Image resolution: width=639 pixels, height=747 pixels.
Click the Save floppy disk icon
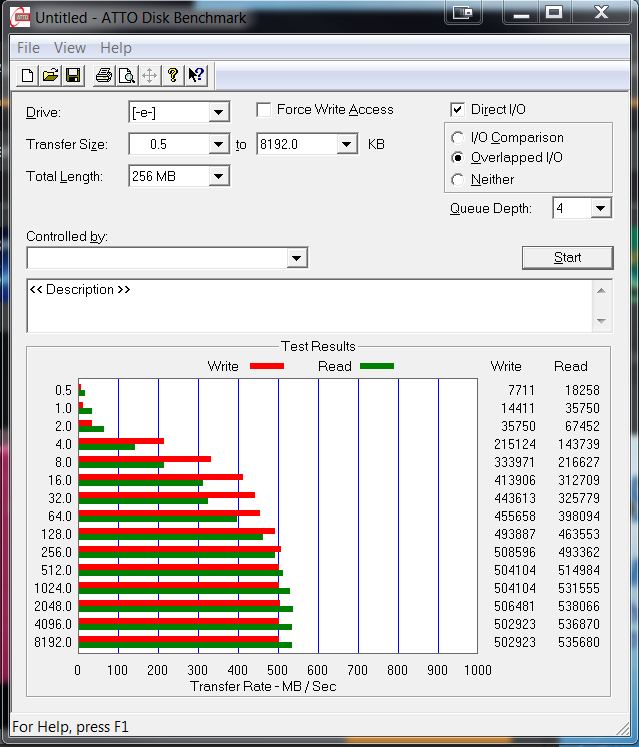coord(73,76)
